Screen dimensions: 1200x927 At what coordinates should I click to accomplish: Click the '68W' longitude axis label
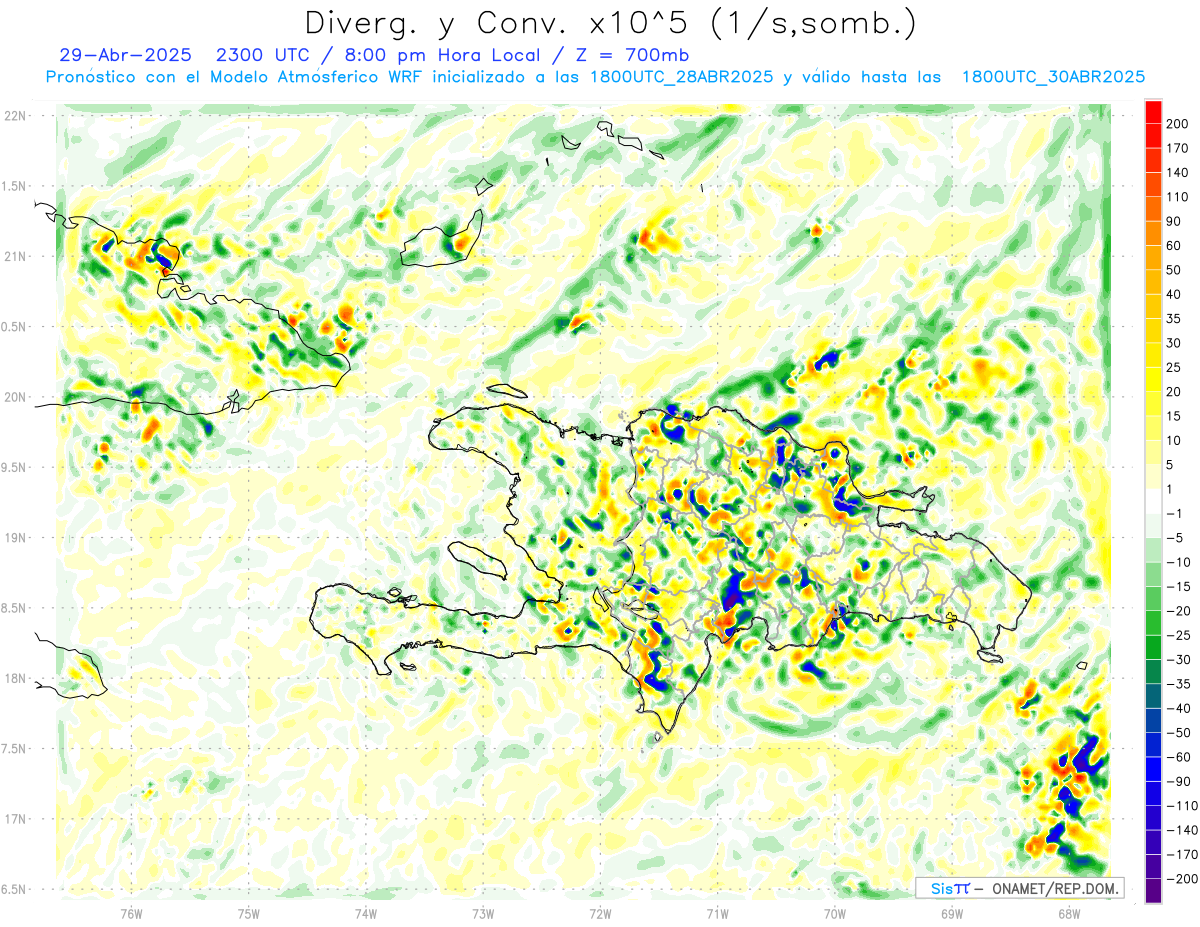pos(1069,913)
